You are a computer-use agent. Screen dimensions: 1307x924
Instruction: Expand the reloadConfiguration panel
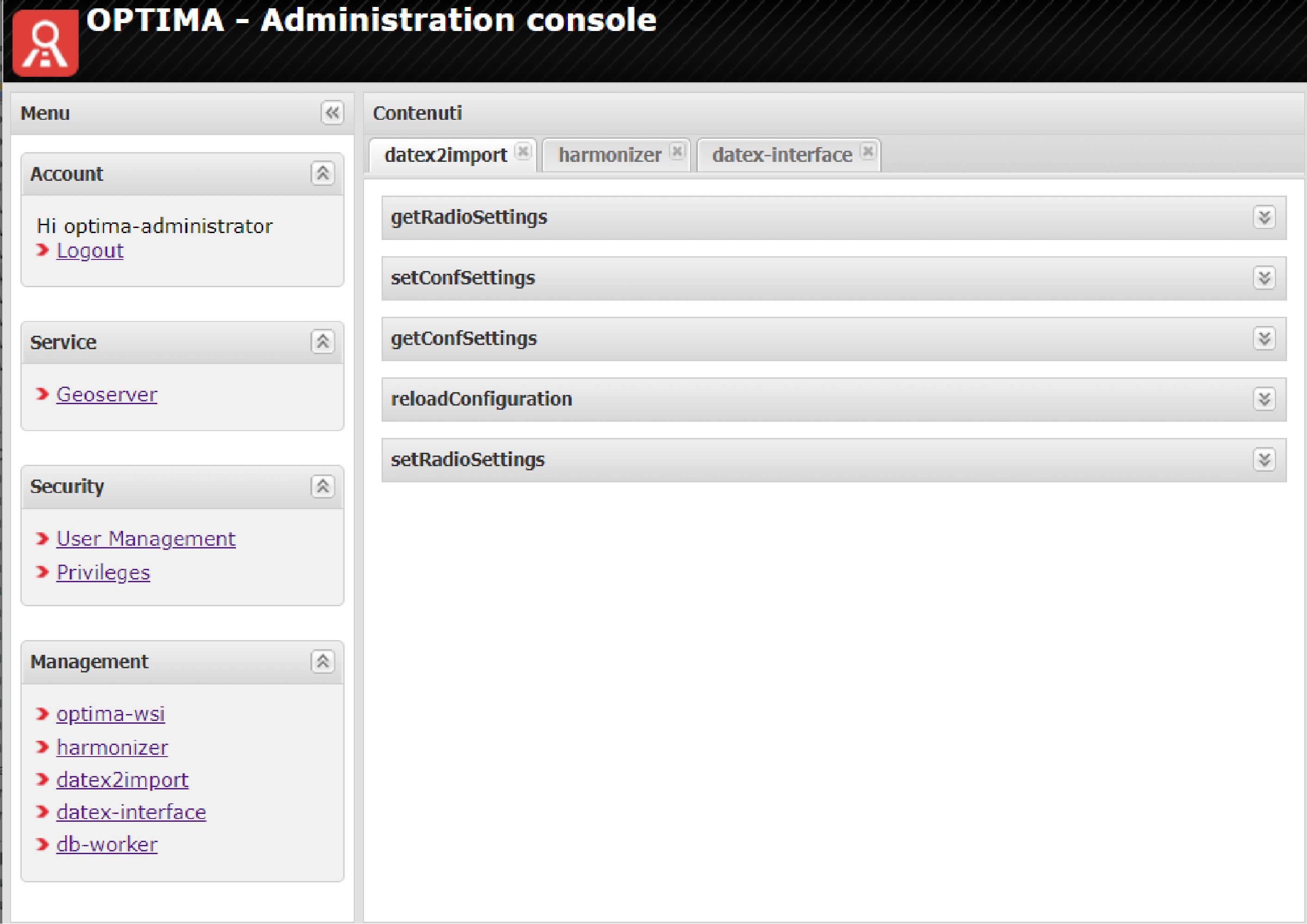pyautogui.click(x=1264, y=399)
